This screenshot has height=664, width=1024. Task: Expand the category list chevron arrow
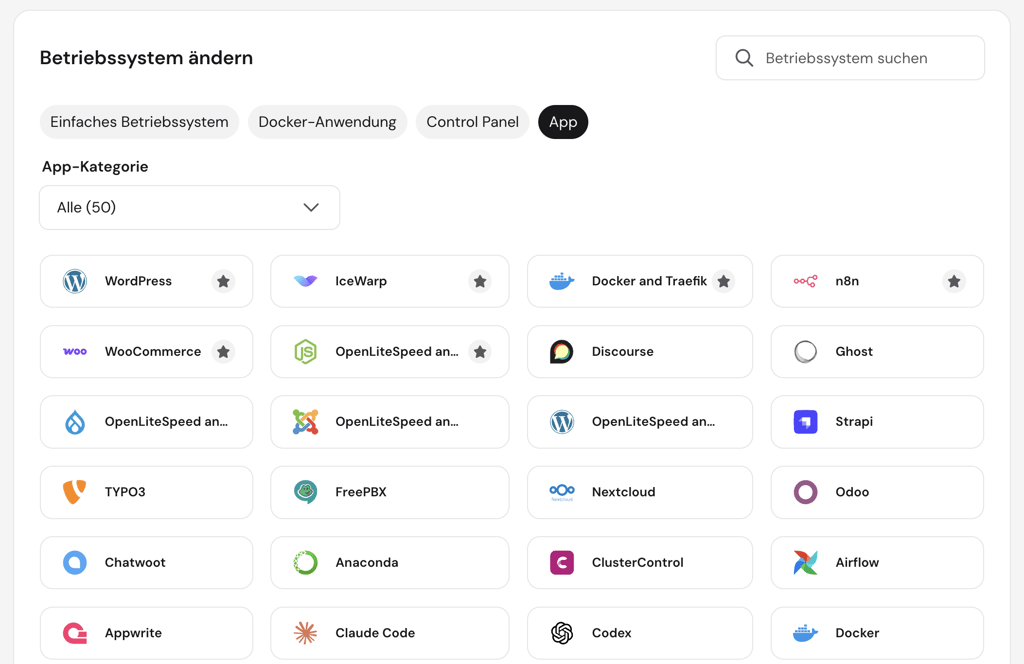coord(311,208)
